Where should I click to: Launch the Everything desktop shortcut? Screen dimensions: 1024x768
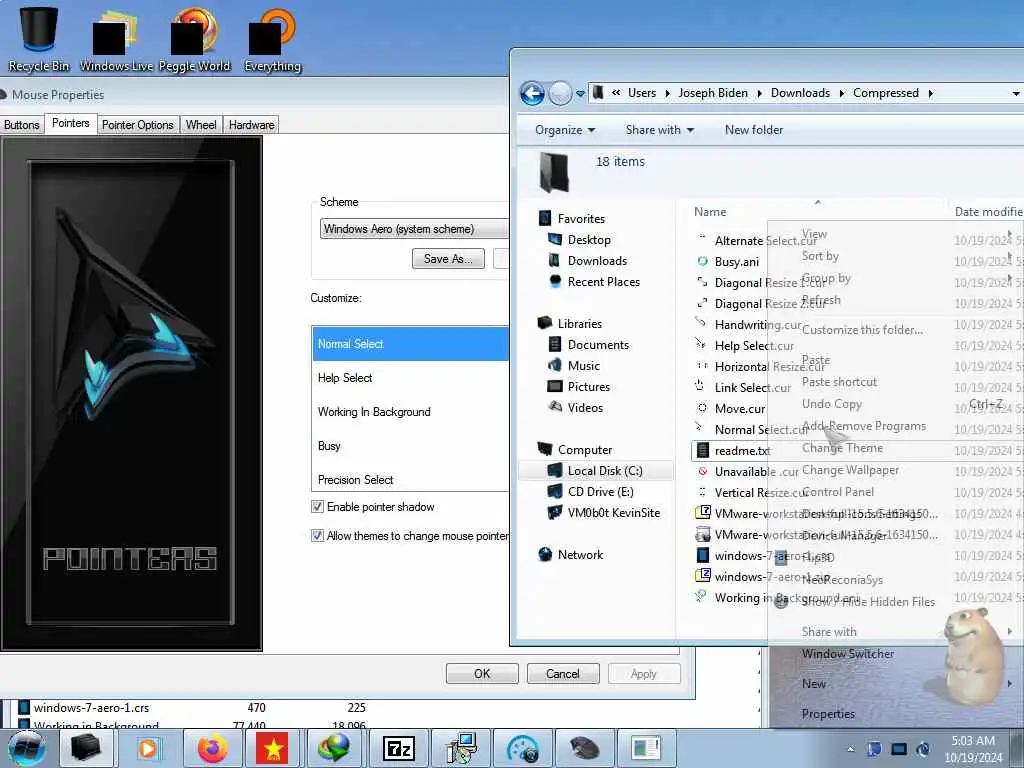coord(272,39)
